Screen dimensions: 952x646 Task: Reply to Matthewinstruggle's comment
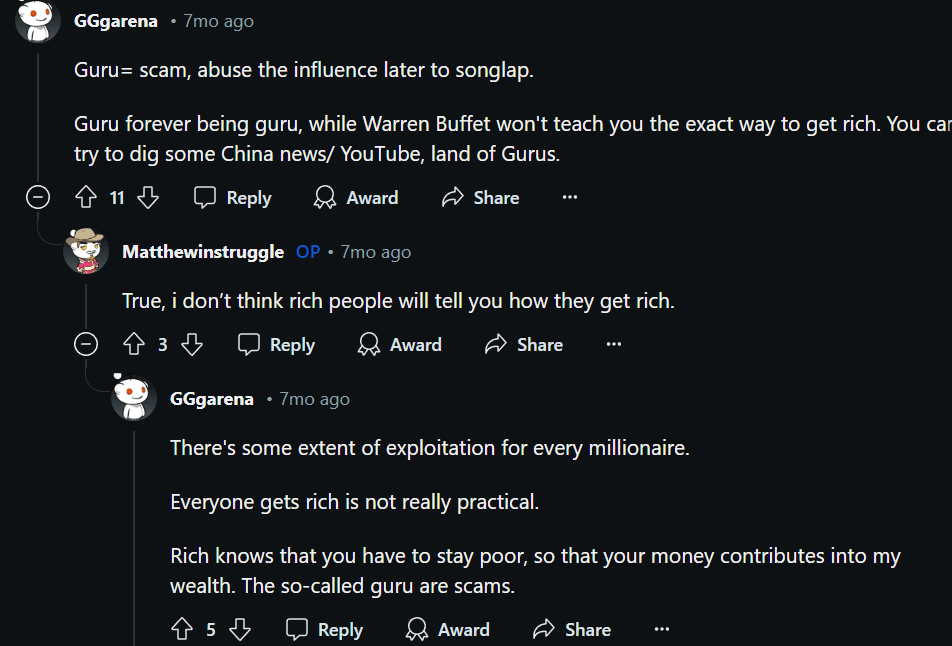click(277, 345)
